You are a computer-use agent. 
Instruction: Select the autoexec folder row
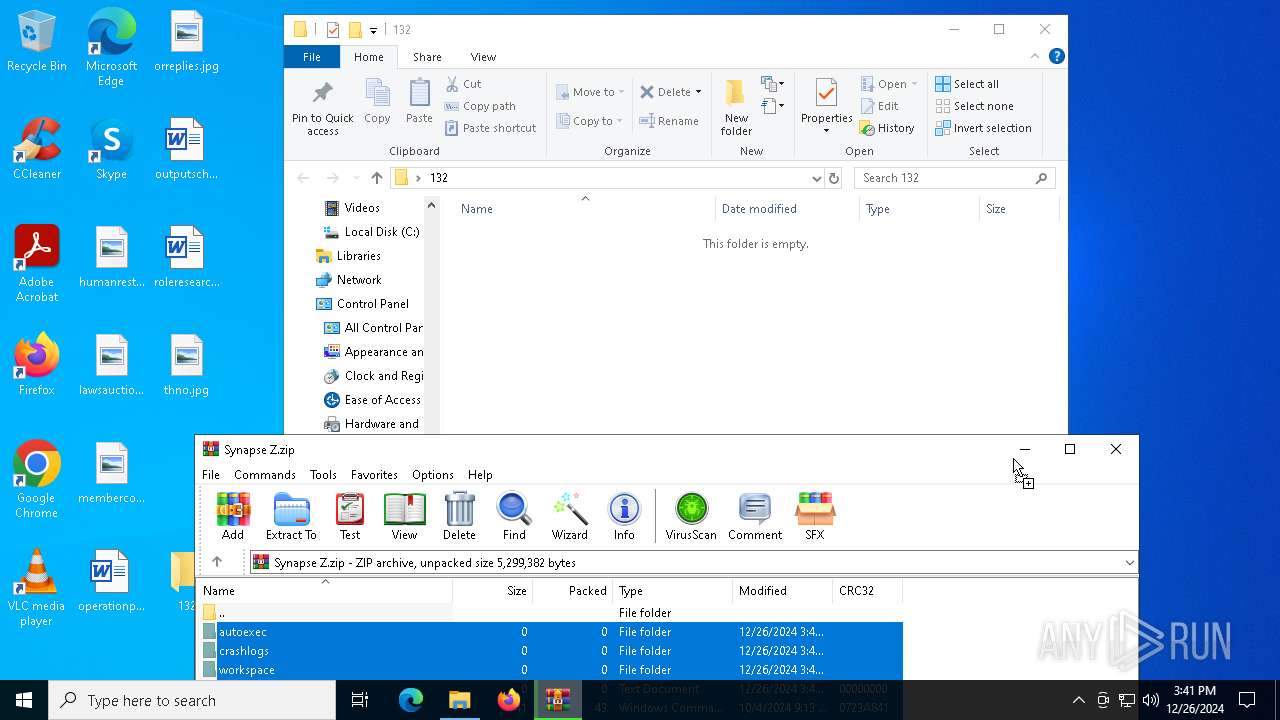550,632
